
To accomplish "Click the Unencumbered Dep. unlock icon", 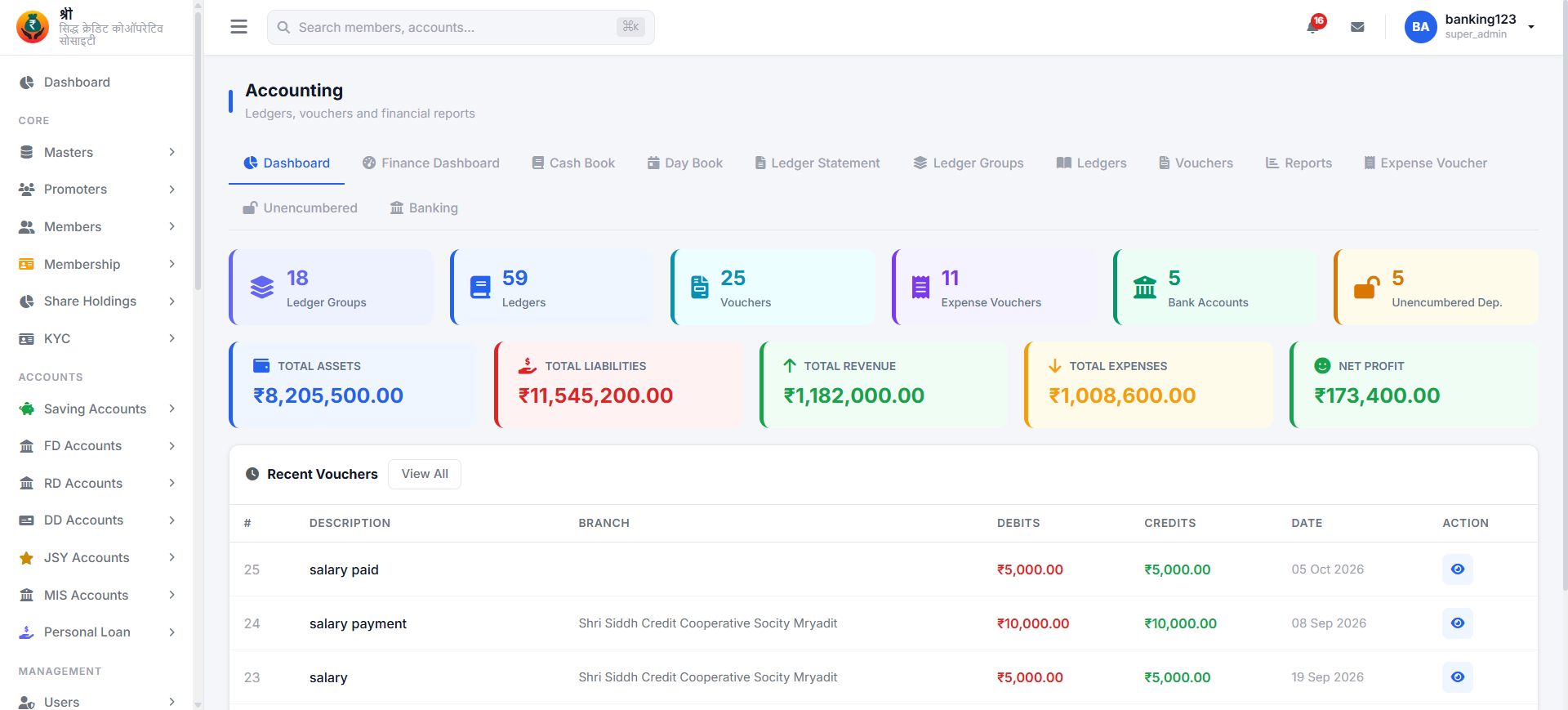I will click(1366, 288).
